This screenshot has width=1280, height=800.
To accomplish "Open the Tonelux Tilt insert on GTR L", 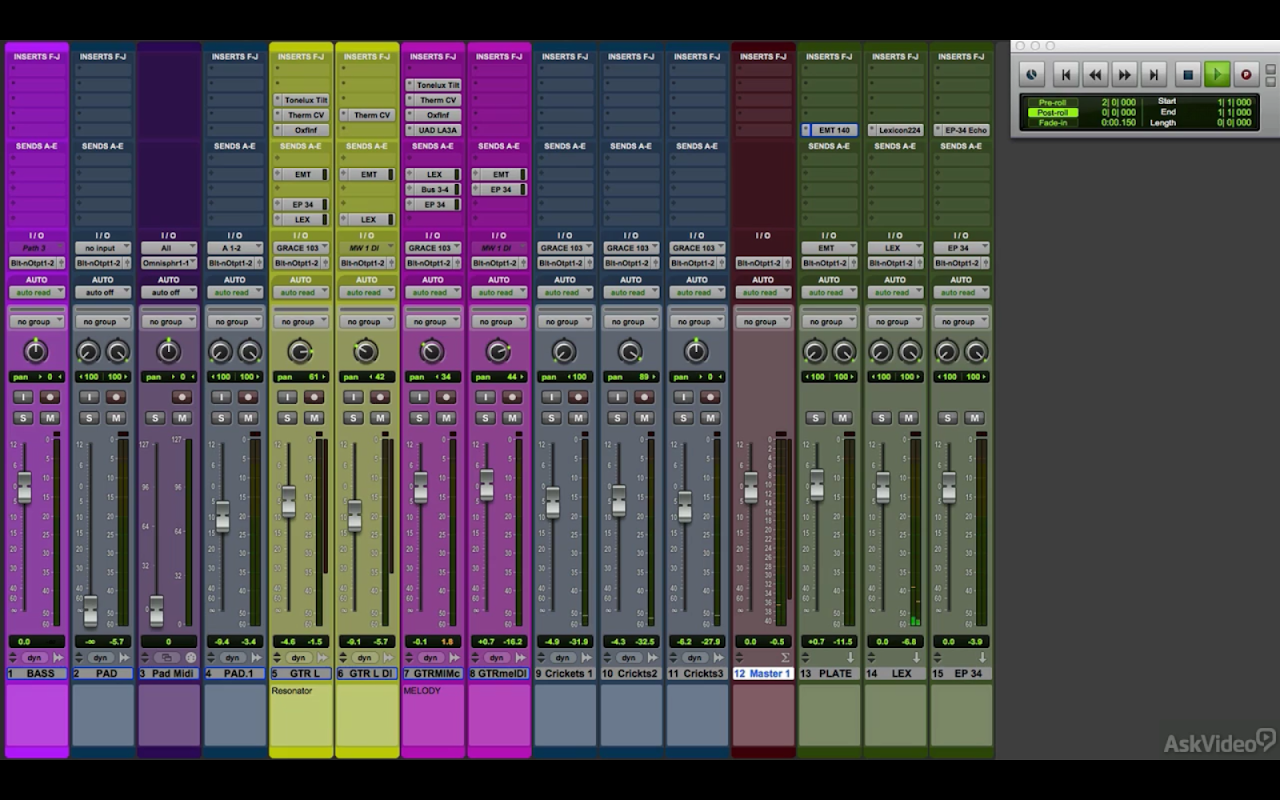I will pos(304,100).
